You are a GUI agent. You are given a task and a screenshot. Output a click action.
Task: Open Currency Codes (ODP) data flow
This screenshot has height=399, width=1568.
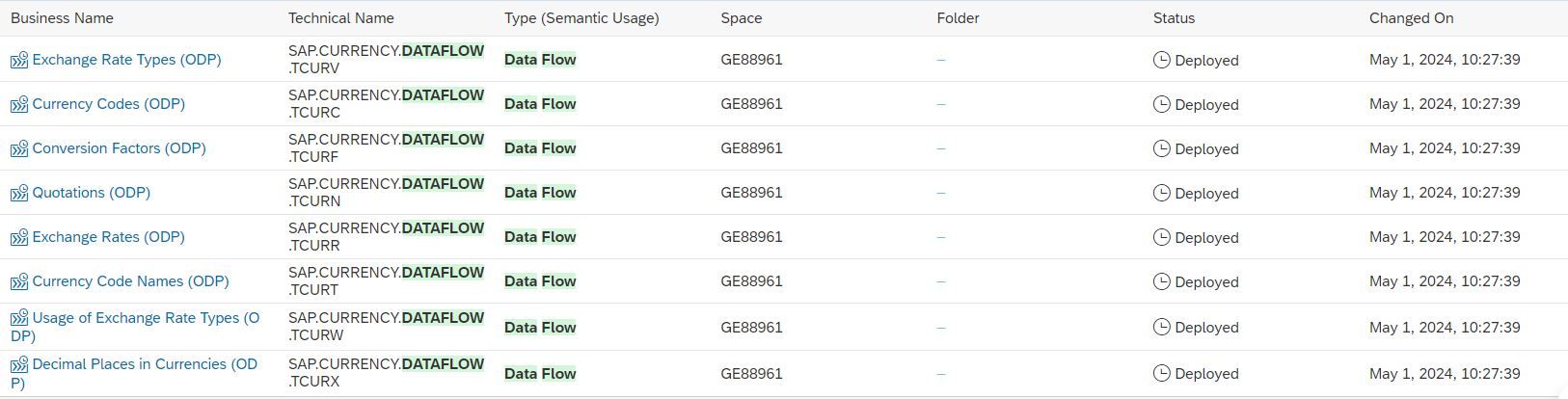[108, 104]
